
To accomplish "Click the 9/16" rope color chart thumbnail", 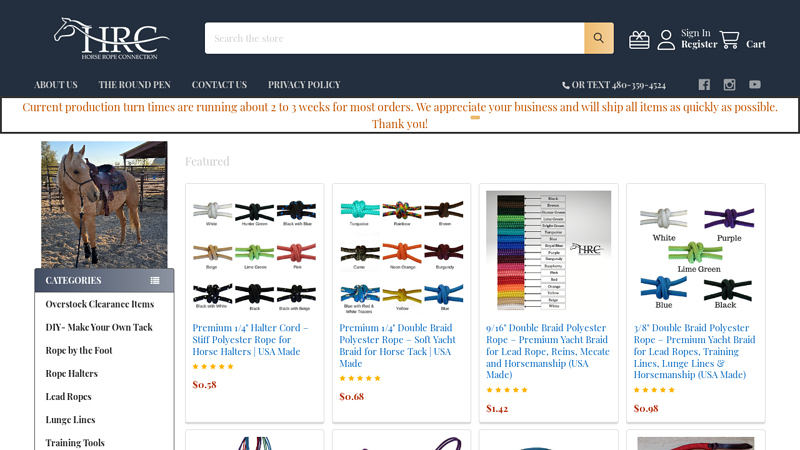I will pos(548,250).
